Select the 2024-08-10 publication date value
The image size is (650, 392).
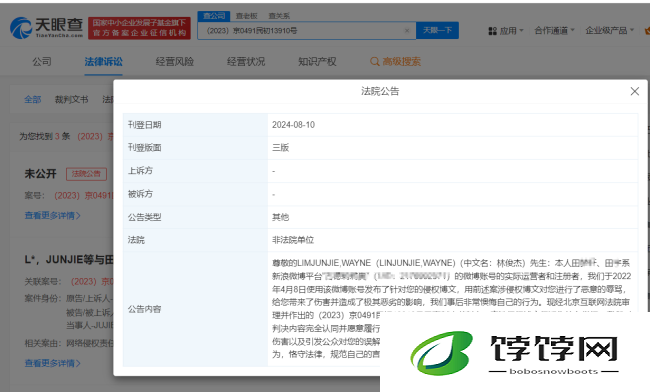pyautogui.click(x=293, y=125)
